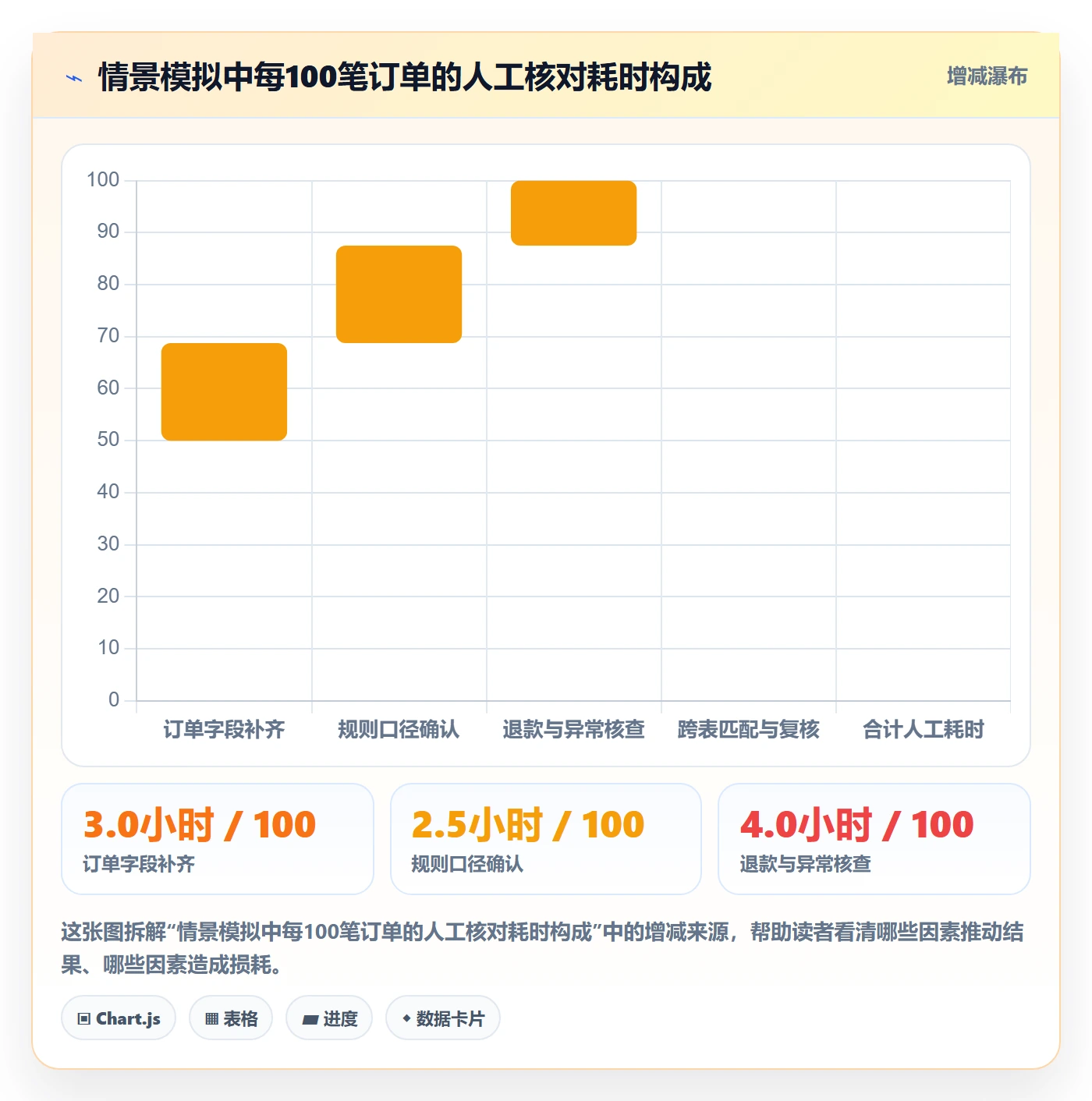Click the 2.5小时 / 100 stat card
Screen dimensions: 1092x1101
point(546,839)
